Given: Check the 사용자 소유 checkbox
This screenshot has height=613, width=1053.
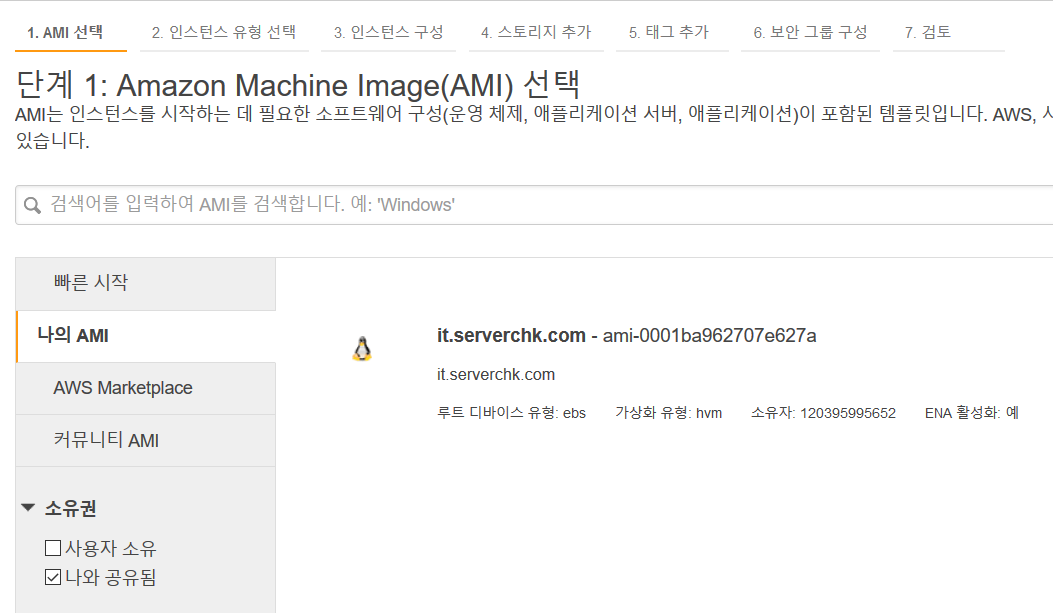Looking at the screenshot, I should click(53, 548).
